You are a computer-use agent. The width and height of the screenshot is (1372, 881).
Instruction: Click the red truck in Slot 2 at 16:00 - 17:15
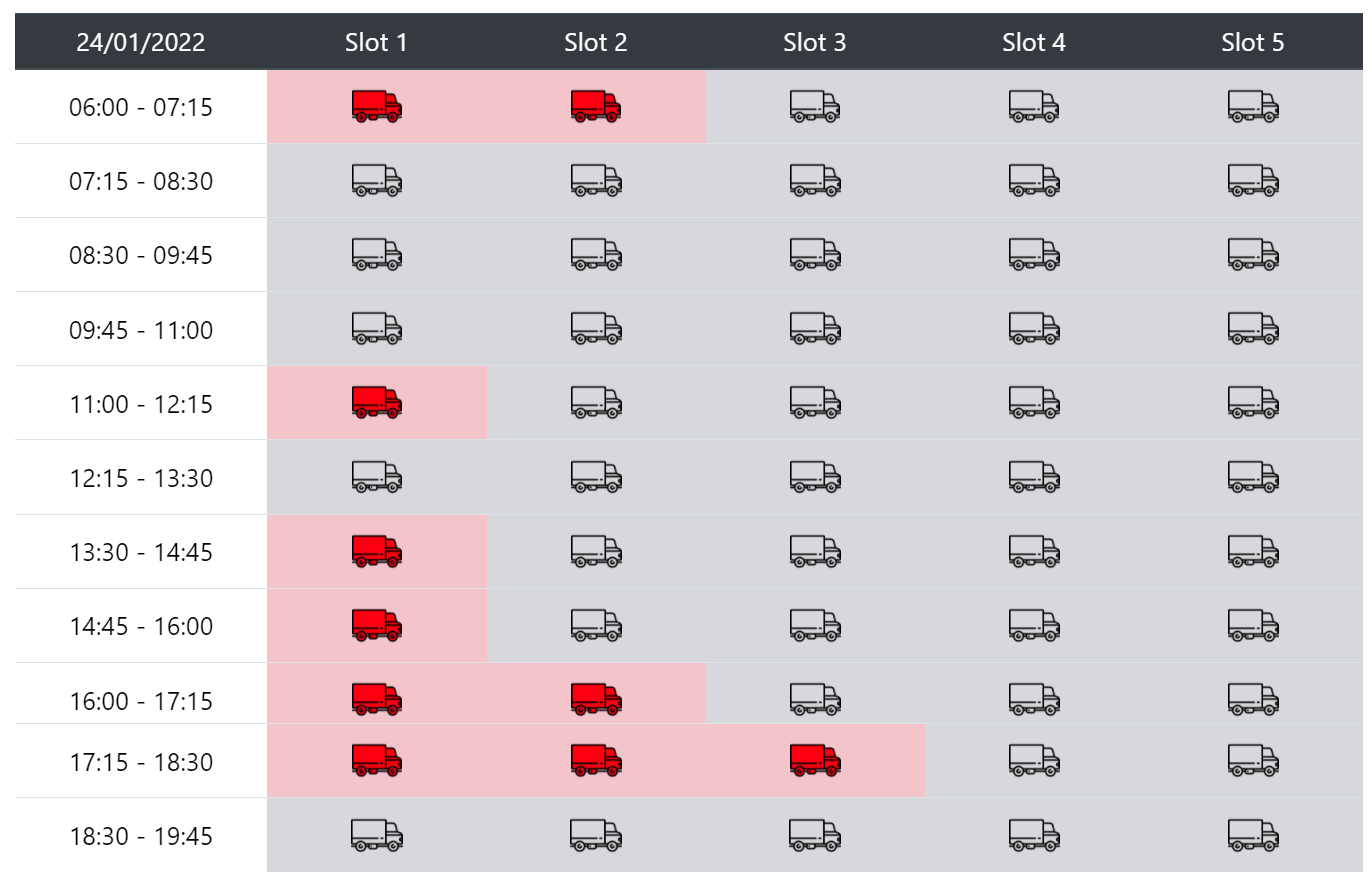[x=596, y=700]
